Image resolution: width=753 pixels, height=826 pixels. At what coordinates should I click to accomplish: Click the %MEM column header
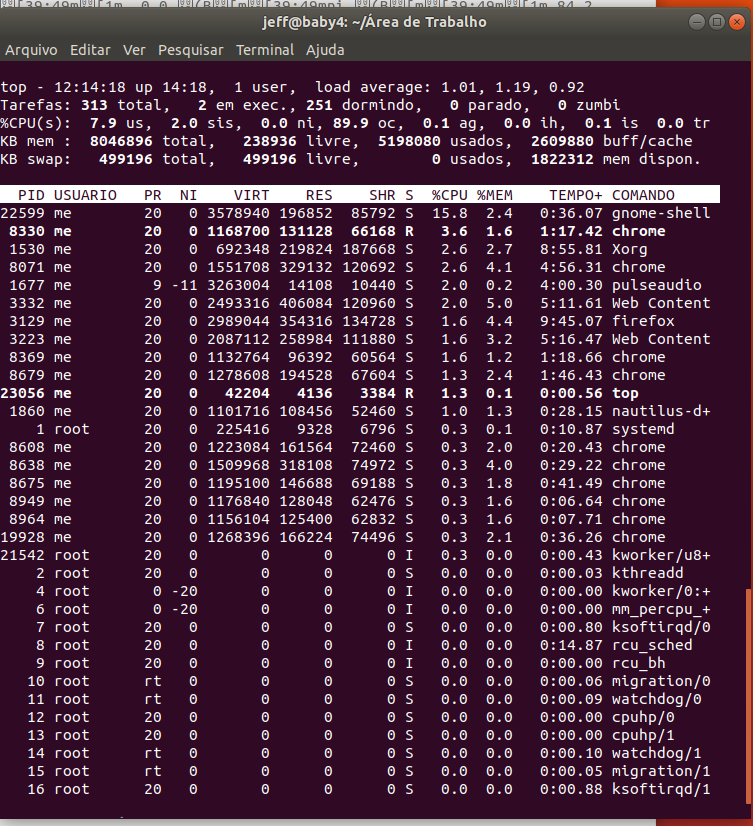tap(495, 195)
